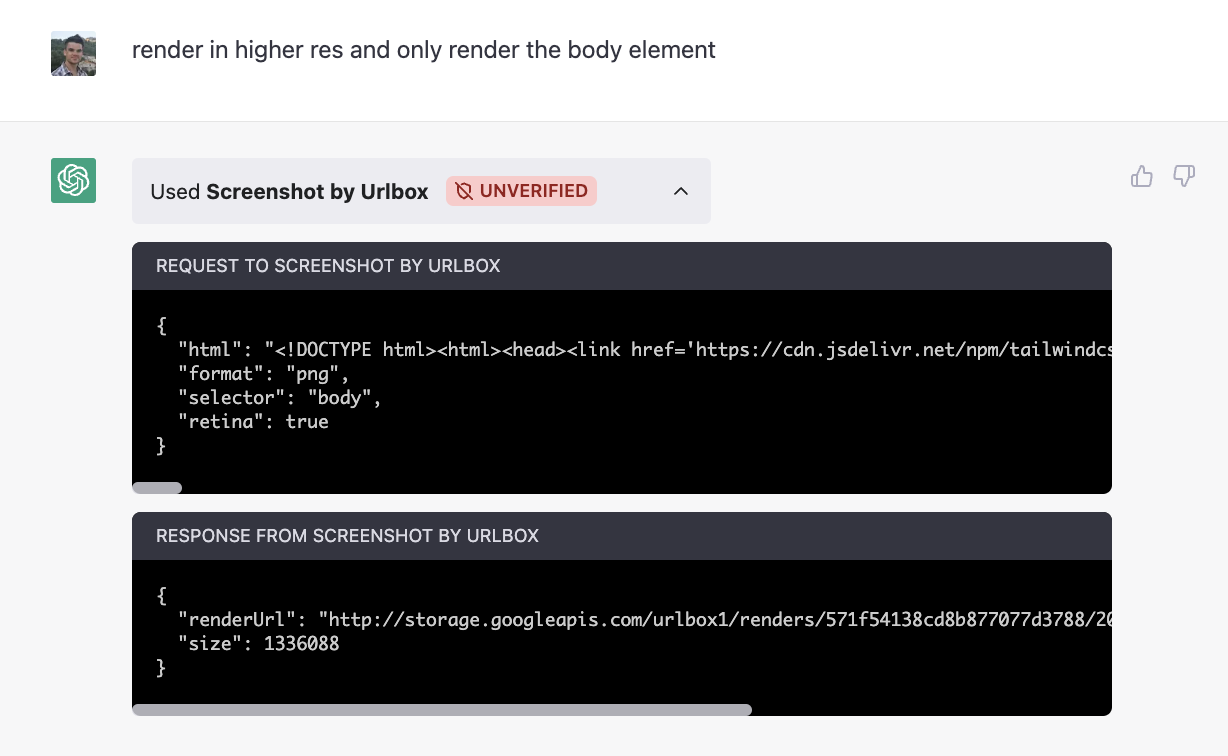Image resolution: width=1228 pixels, height=756 pixels.
Task: Click the thumbs down feedback icon
Action: (1184, 176)
